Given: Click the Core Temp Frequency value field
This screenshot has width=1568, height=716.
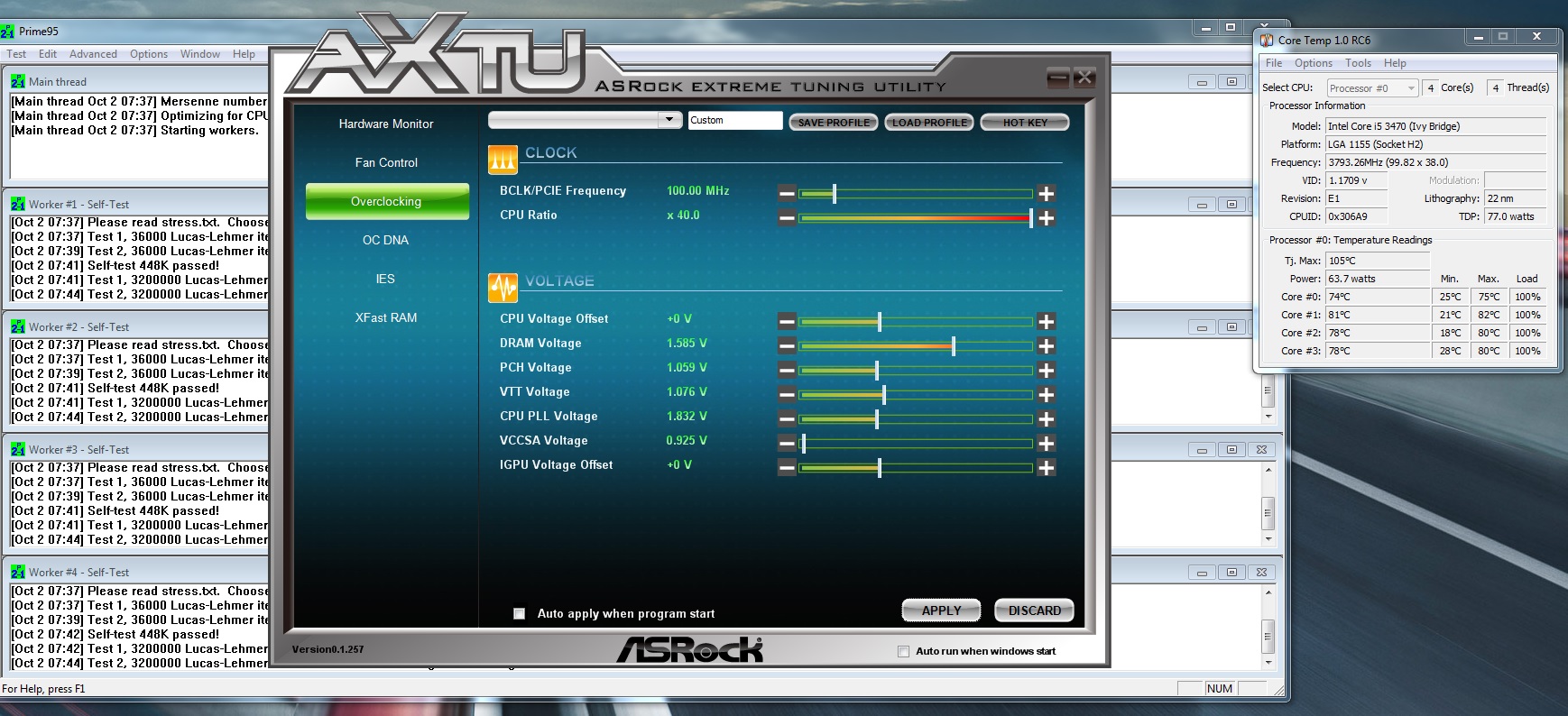Looking at the screenshot, I should 1436,162.
